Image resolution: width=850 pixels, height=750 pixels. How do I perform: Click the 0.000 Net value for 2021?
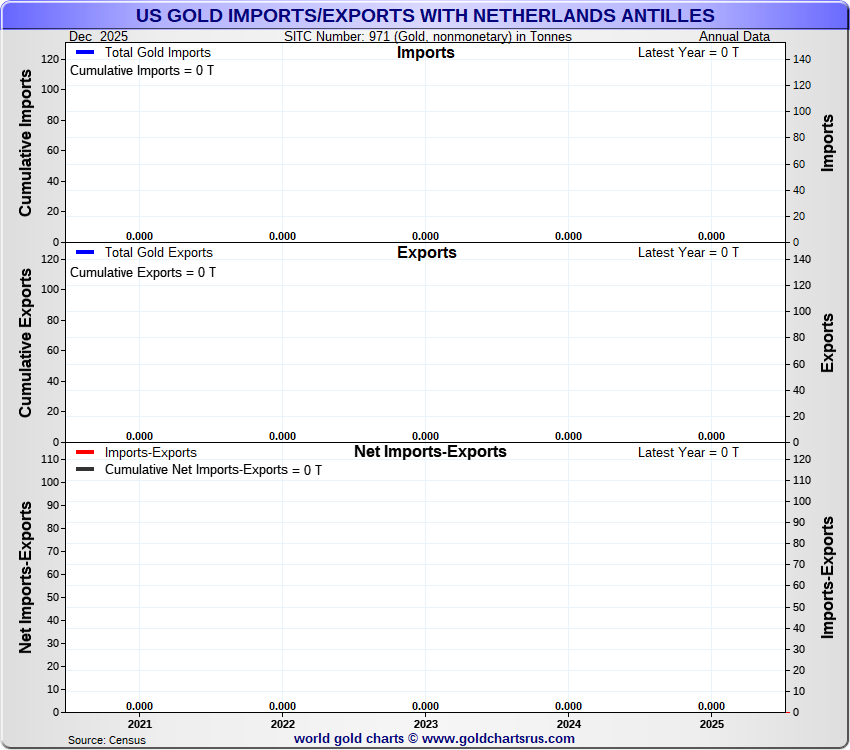click(140, 706)
